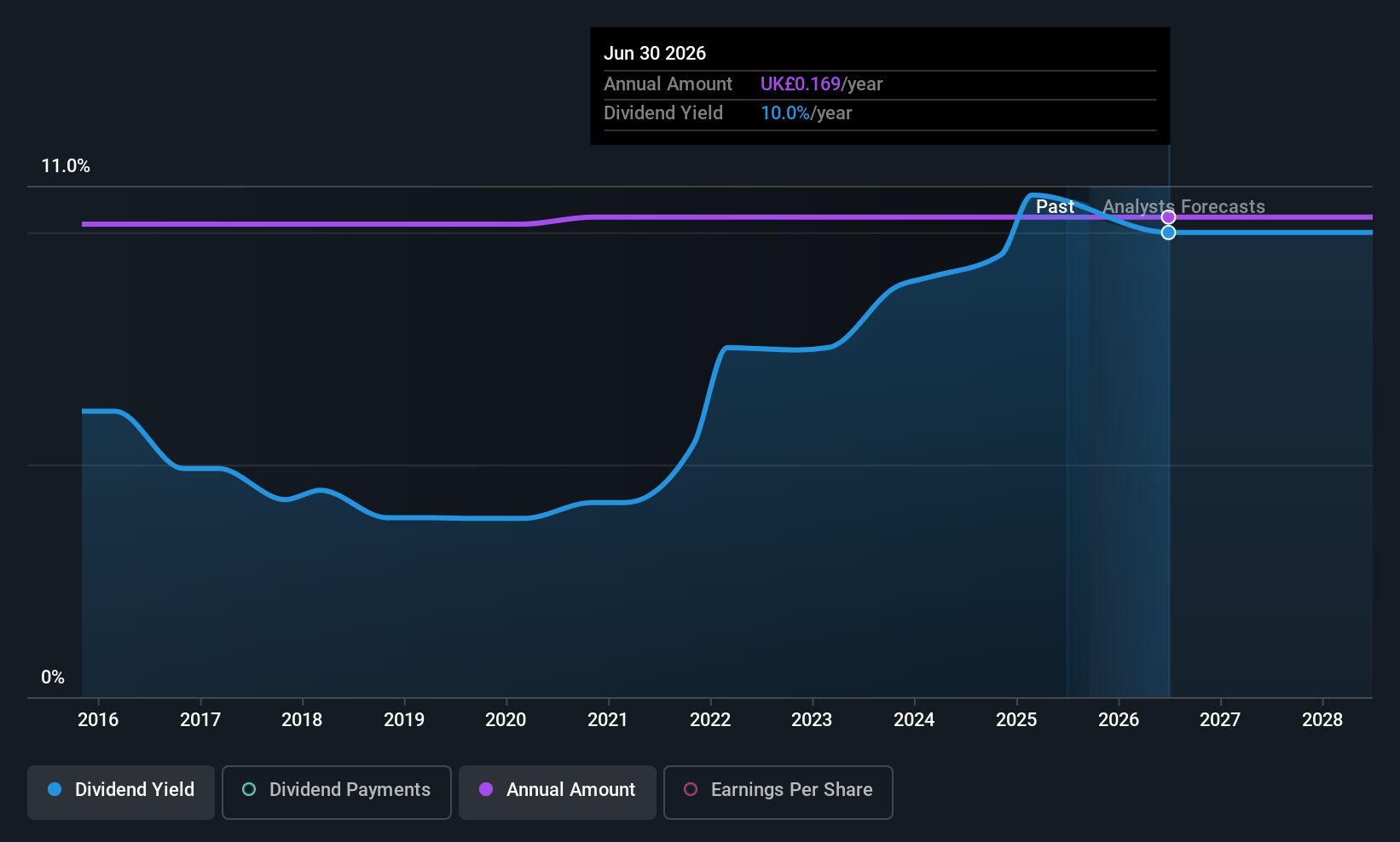Image resolution: width=1400 pixels, height=842 pixels.
Task: Select the purple data point marker on chart
Action: [x=1169, y=217]
